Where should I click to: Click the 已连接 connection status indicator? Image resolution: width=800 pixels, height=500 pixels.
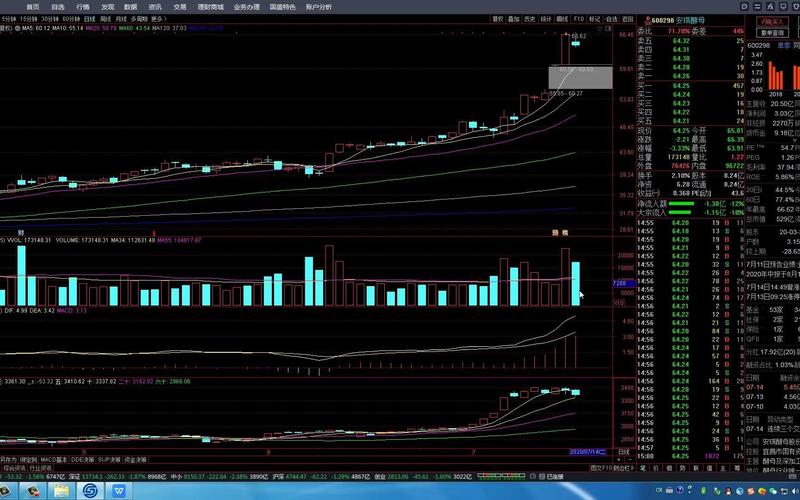(x=551, y=477)
